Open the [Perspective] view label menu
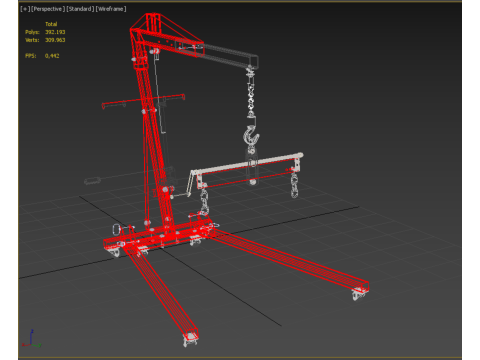This screenshot has width=480, height=360. coord(48,9)
